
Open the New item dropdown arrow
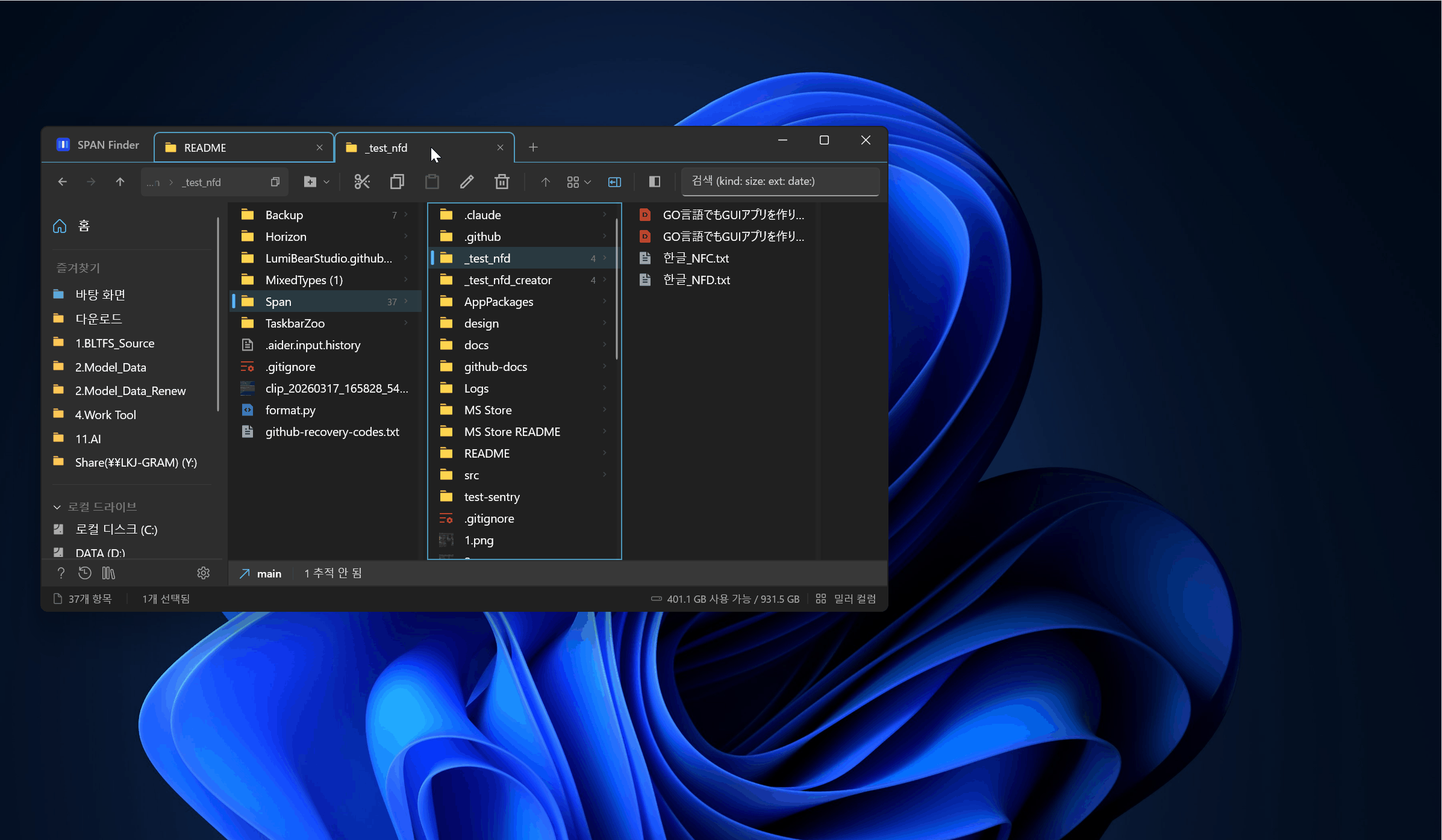point(326,182)
